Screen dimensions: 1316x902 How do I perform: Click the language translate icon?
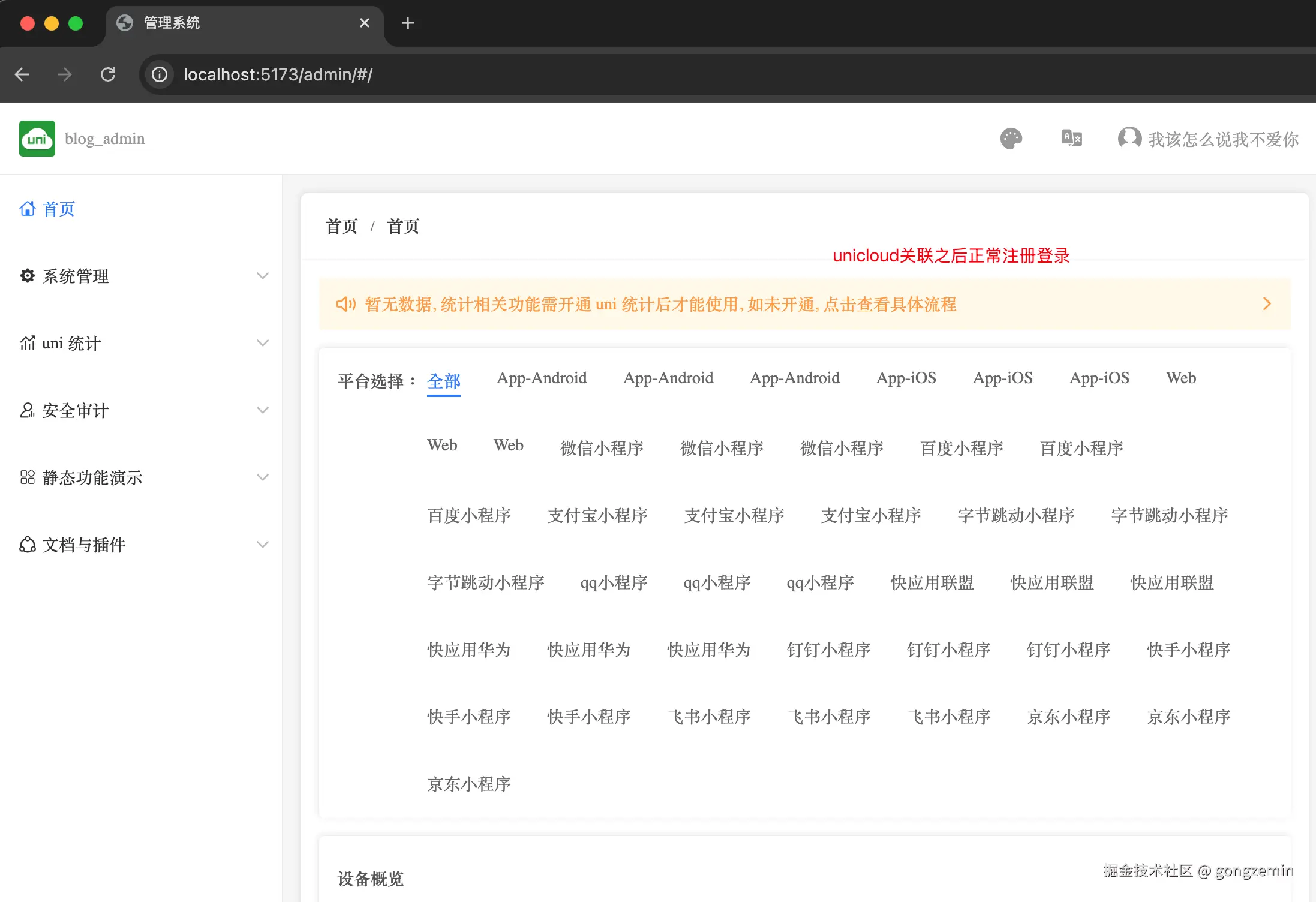click(1071, 139)
